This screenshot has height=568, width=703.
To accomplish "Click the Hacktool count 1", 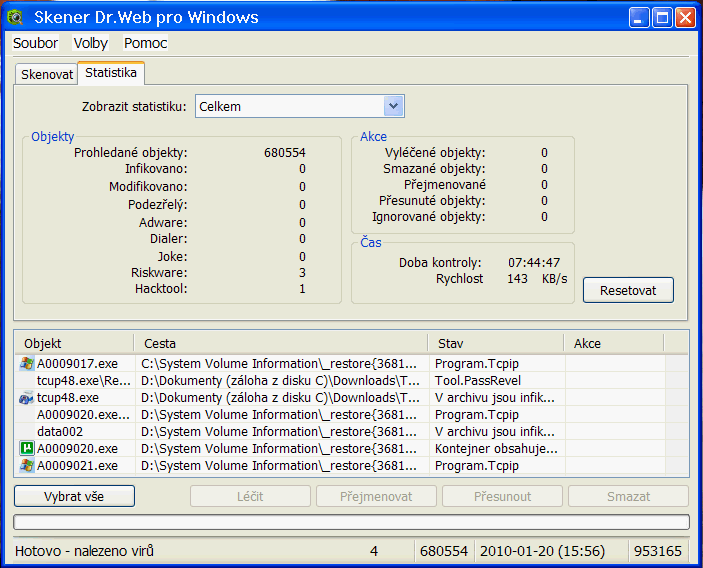I will point(302,289).
